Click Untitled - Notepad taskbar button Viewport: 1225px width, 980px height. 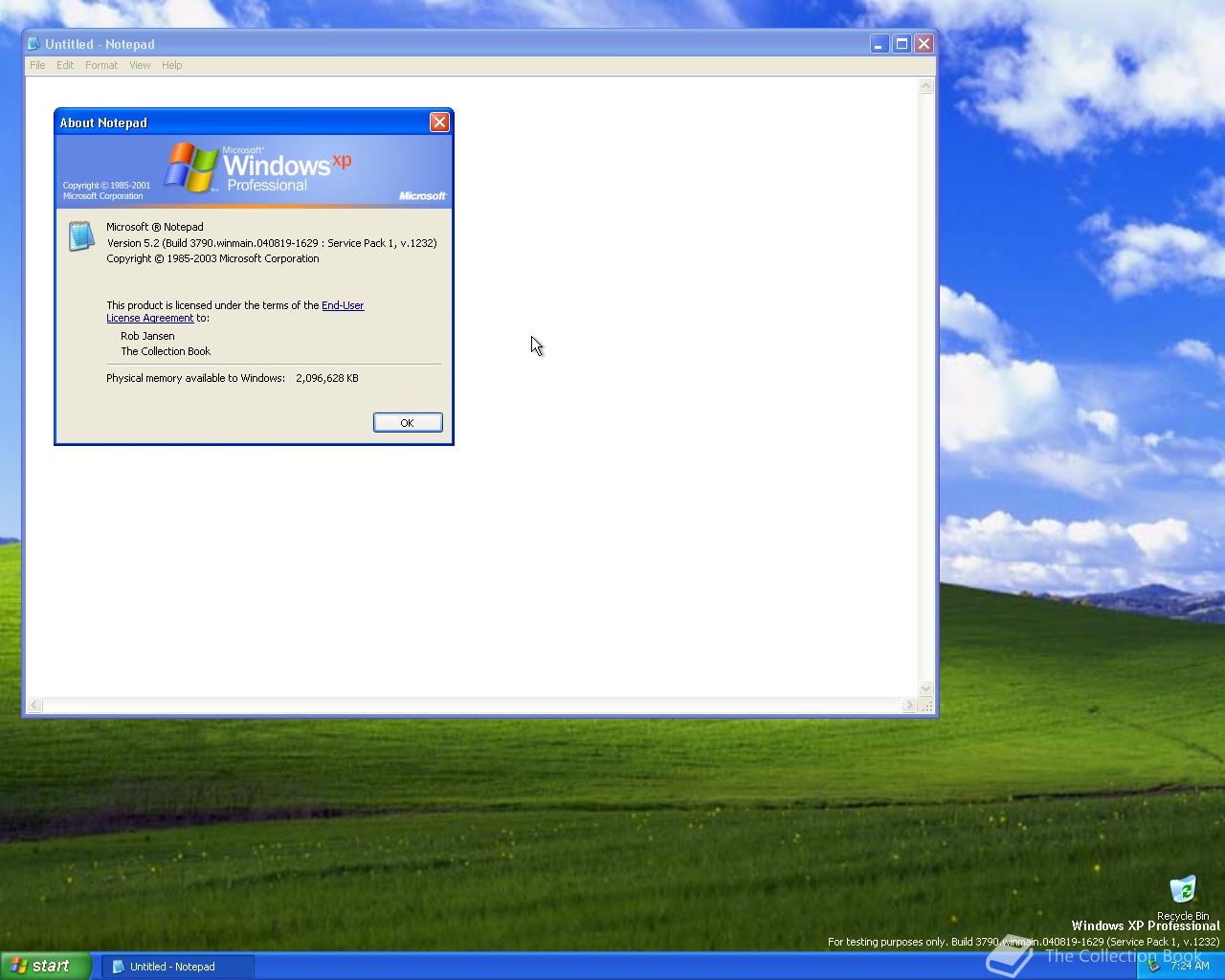178,967
